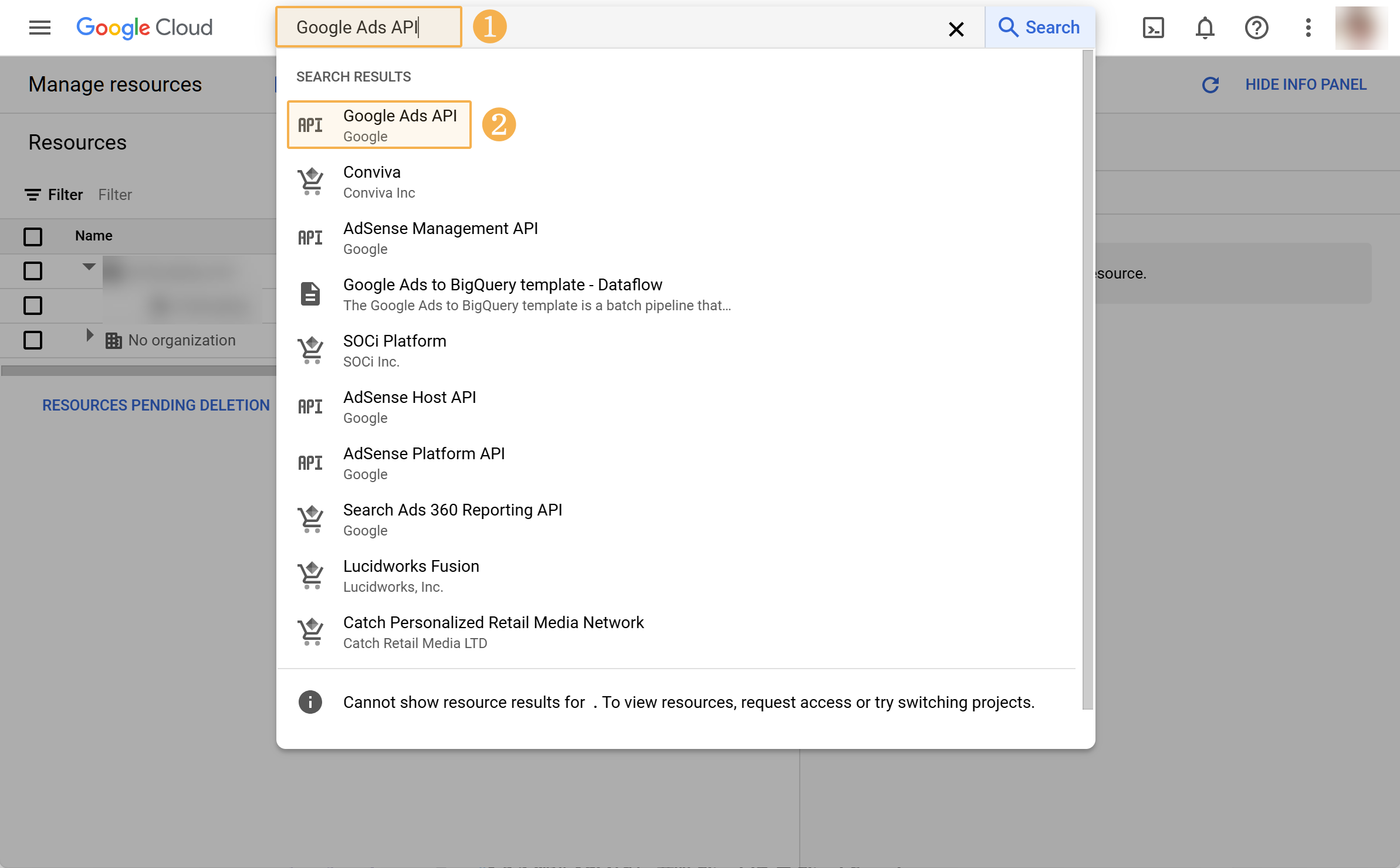
Task: Expand the No organization tree node
Action: 89,335
